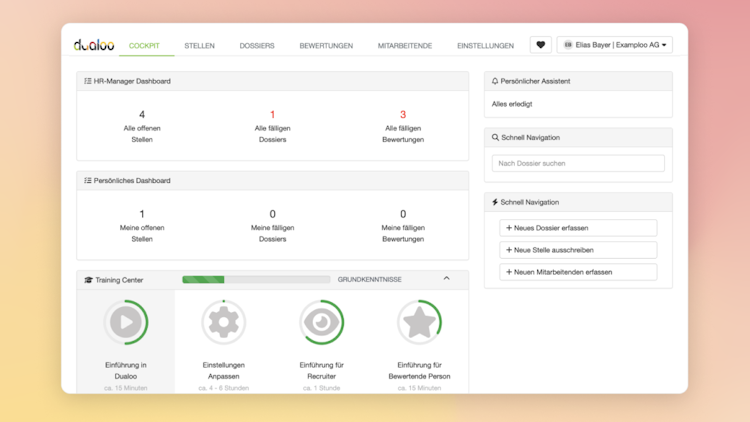Click Neue Stelle ausschreiben button
Screen dimensions: 750x422
pos(578,250)
